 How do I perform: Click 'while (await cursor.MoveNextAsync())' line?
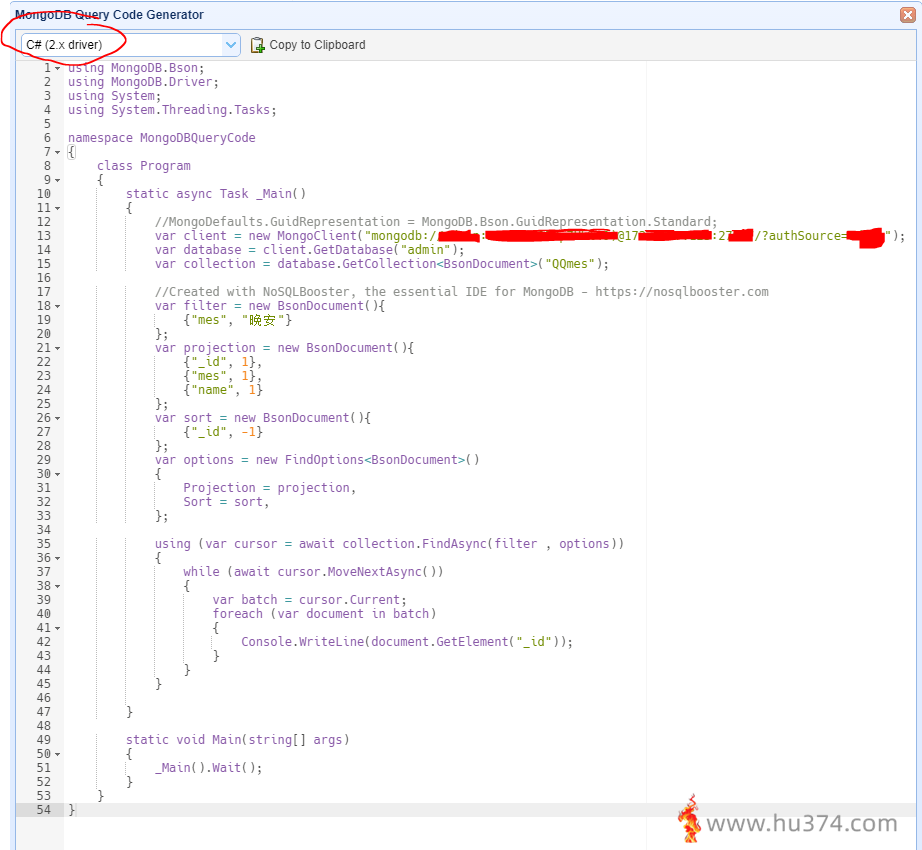pos(313,572)
